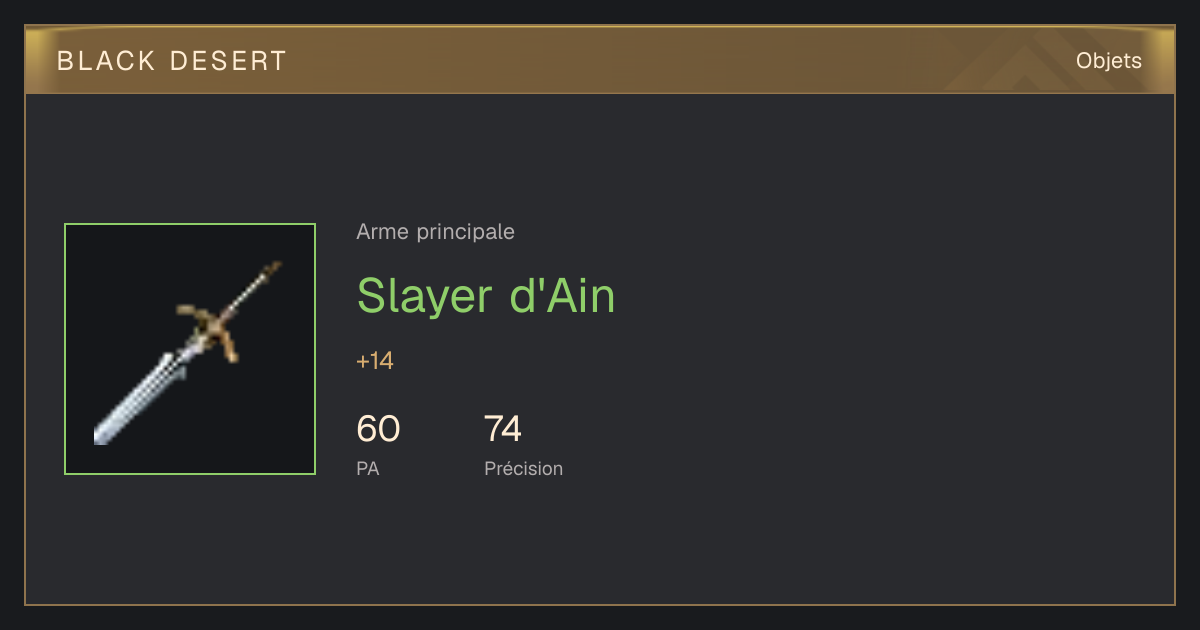The image size is (1200, 630).
Task: Click the blade tip of the sword
Action: pos(101,436)
